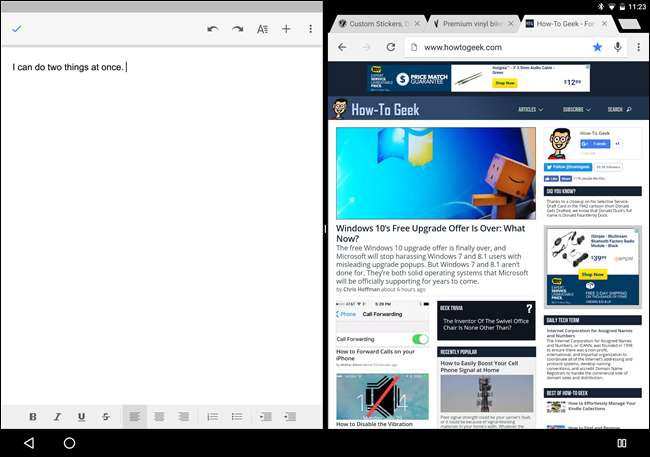Click the cell tower article thumbnail
Screen dimensions: 650x457
pos(487,394)
